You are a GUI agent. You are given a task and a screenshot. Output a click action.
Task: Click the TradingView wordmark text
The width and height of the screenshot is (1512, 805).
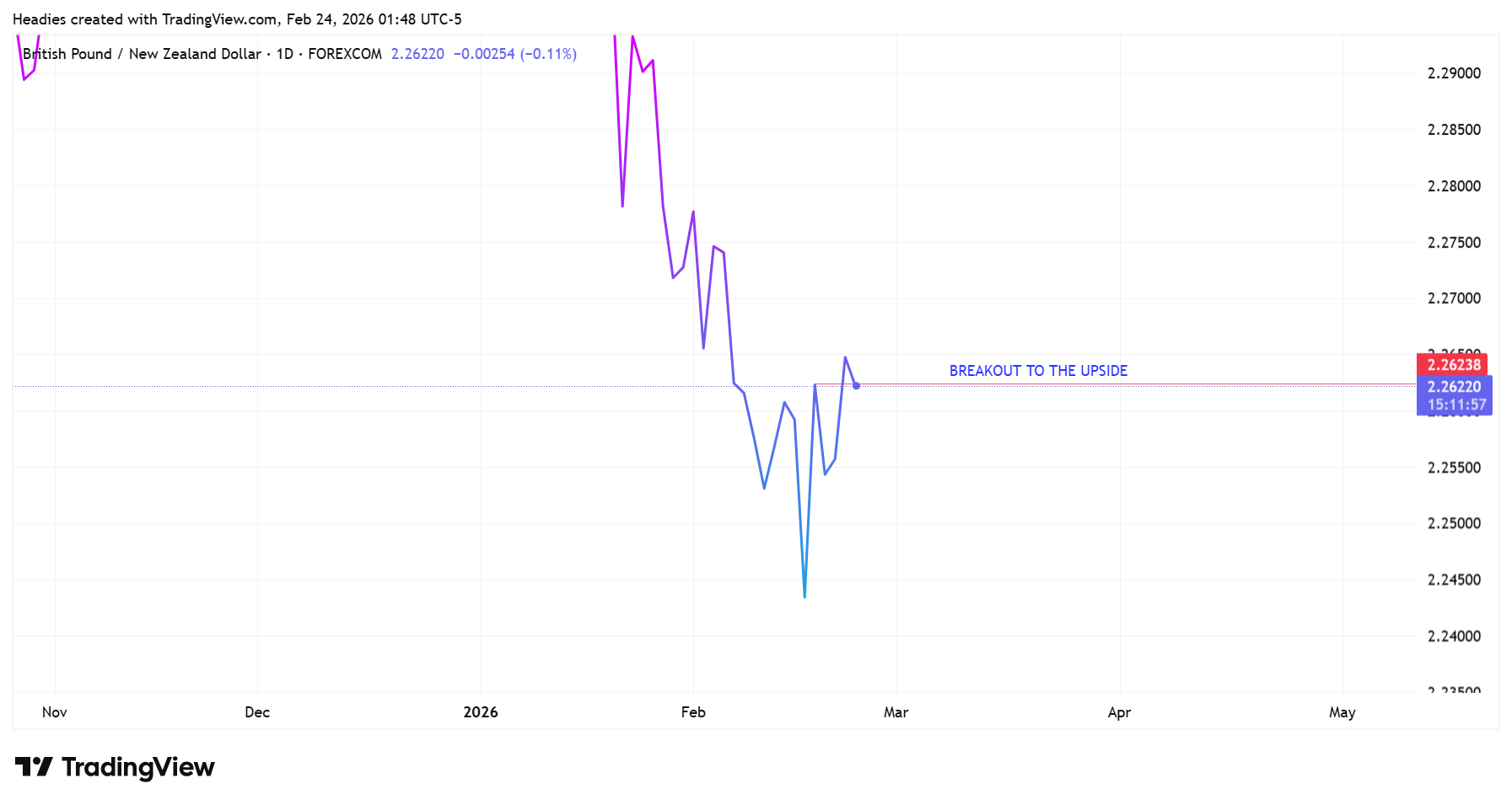(x=138, y=767)
